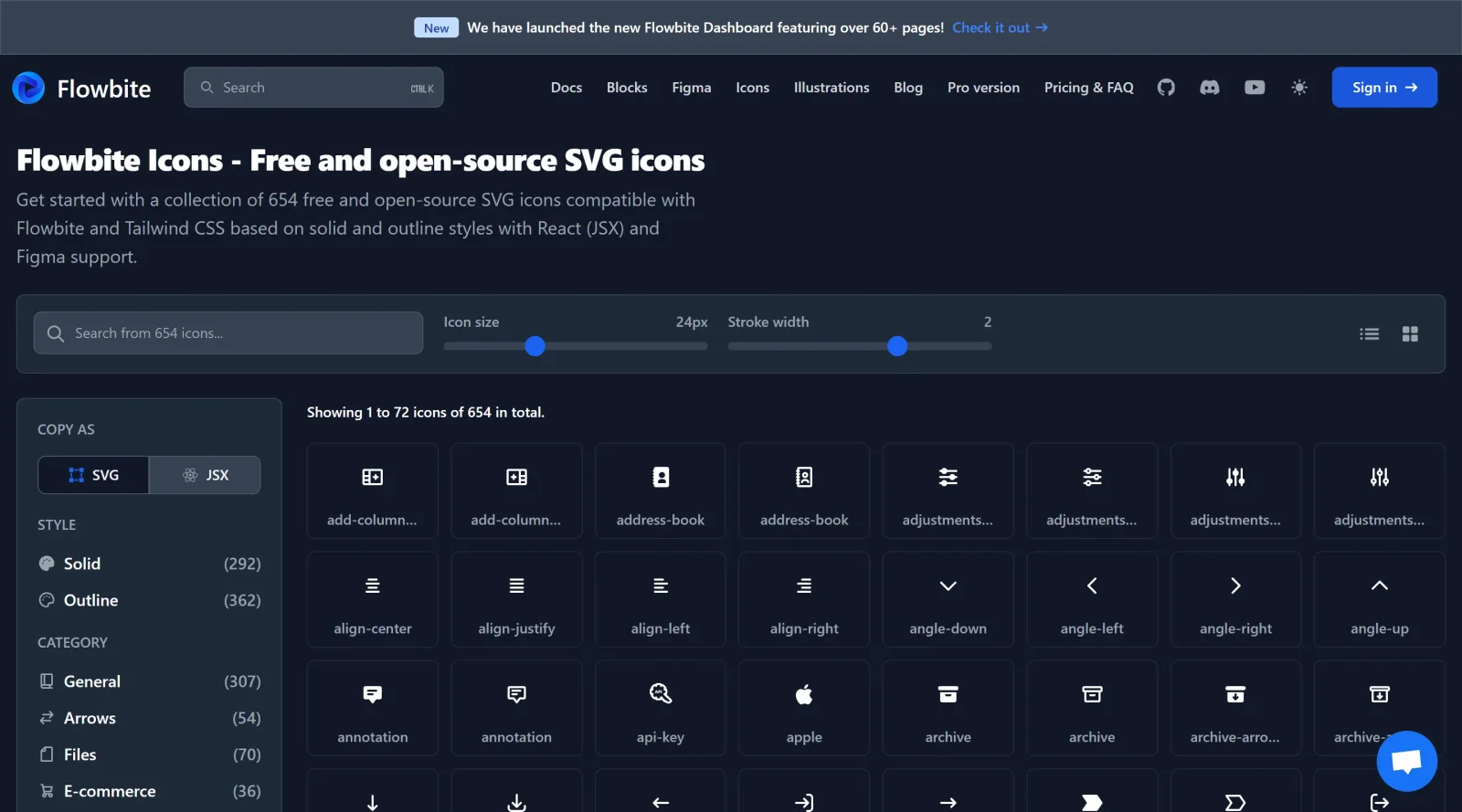
Task: Open the Illustrations nav item
Action: [x=832, y=88]
